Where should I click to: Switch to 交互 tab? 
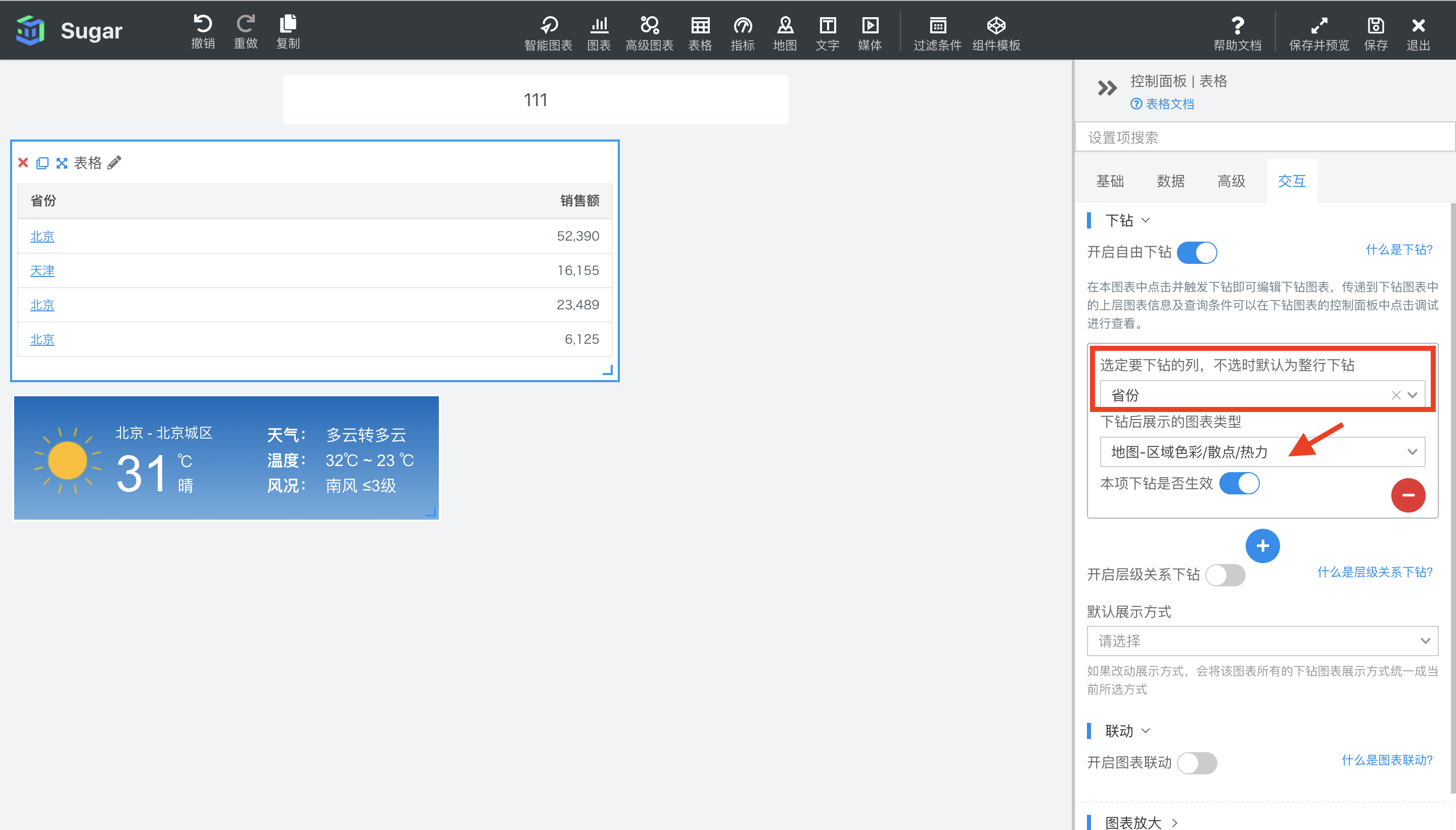(1292, 180)
